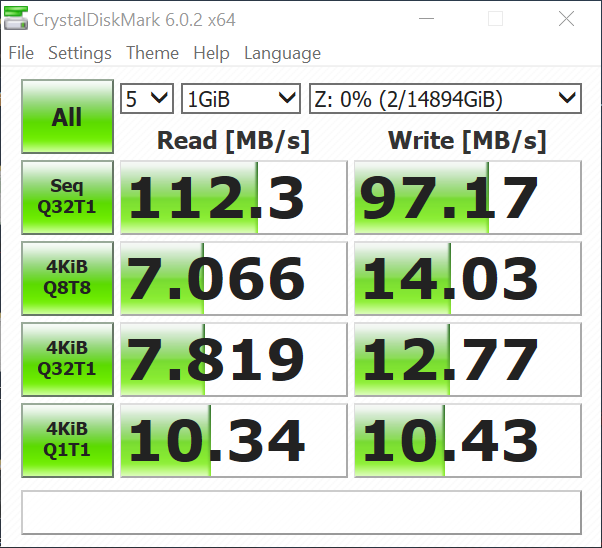This screenshot has height=548, width=602.
Task: Start the 4KiB Q8T8 test
Action: [x=67, y=278]
